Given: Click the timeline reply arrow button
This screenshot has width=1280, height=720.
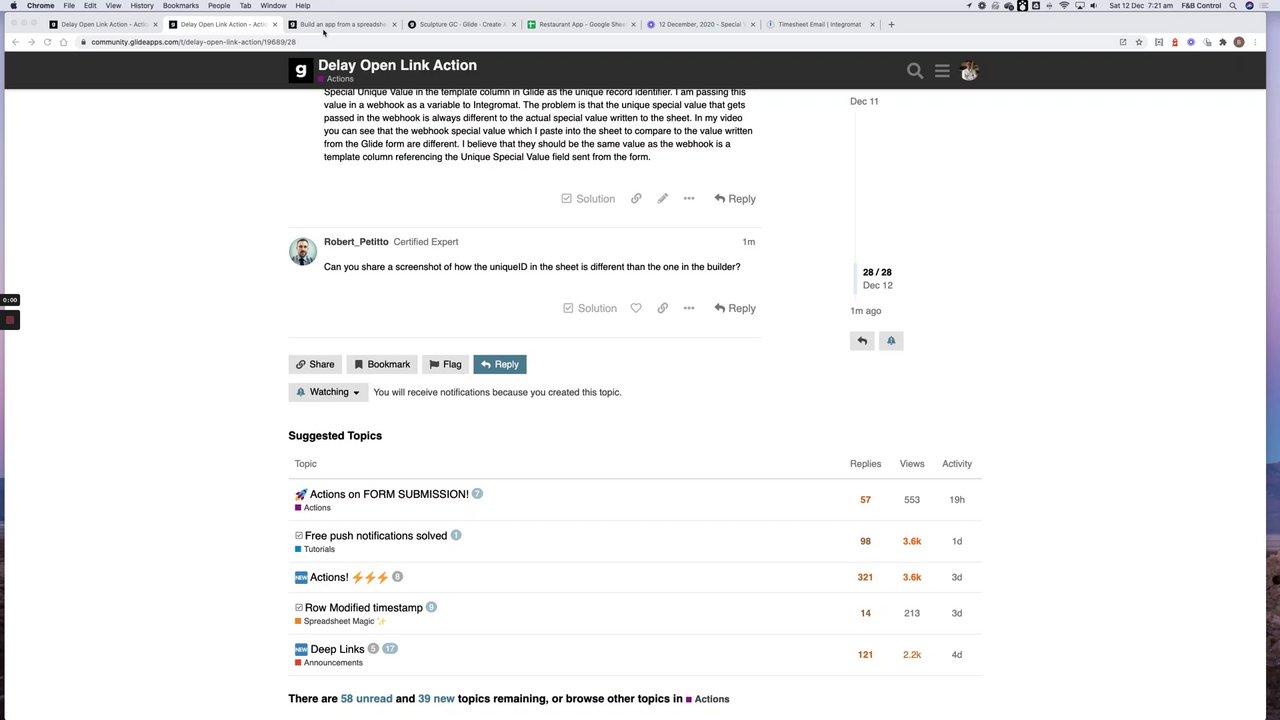Looking at the screenshot, I should tap(862, 341).
